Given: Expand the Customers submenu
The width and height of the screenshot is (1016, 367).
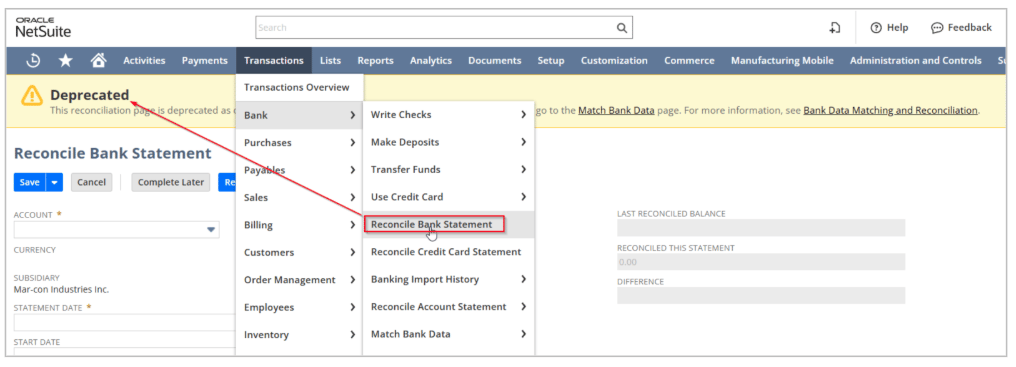Looking at the screenshot, I should (x=299, y=252).
